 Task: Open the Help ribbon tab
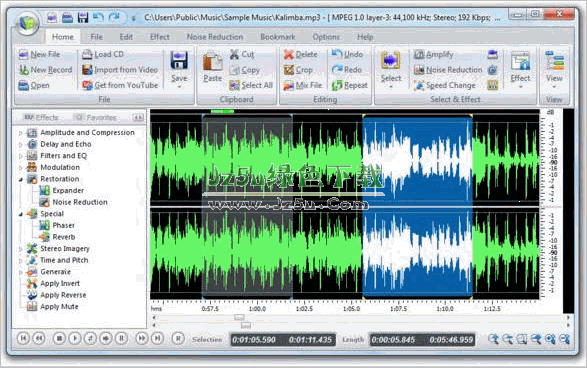(x=365, y=37)
